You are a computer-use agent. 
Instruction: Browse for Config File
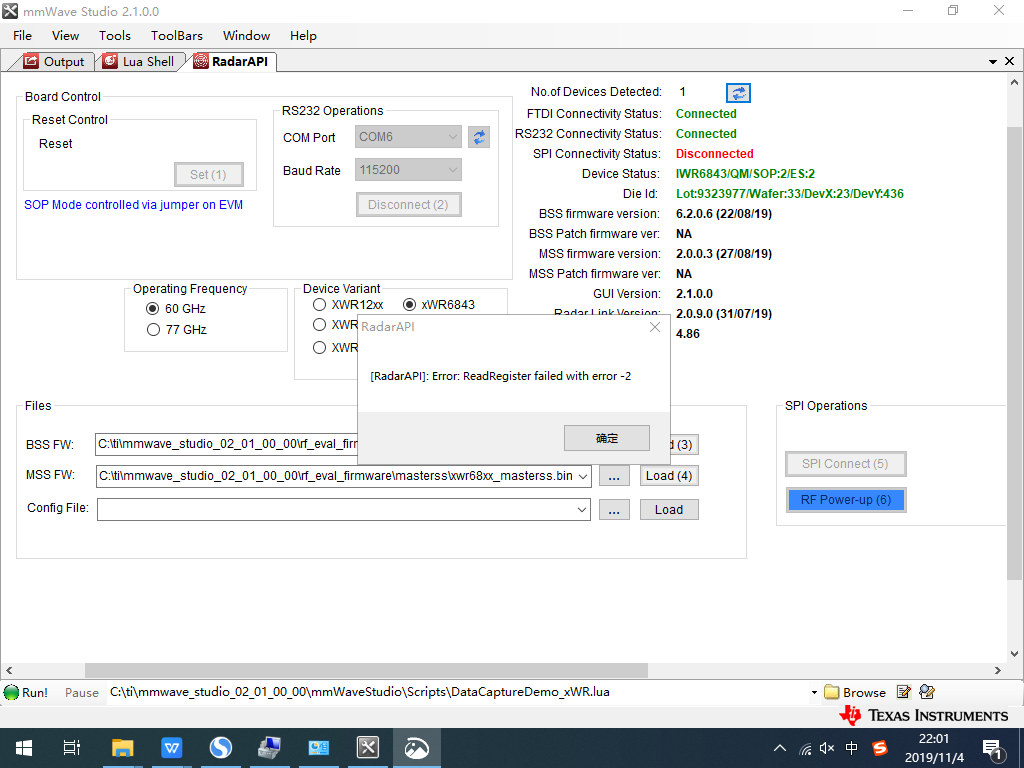click(x=614, y=510)
